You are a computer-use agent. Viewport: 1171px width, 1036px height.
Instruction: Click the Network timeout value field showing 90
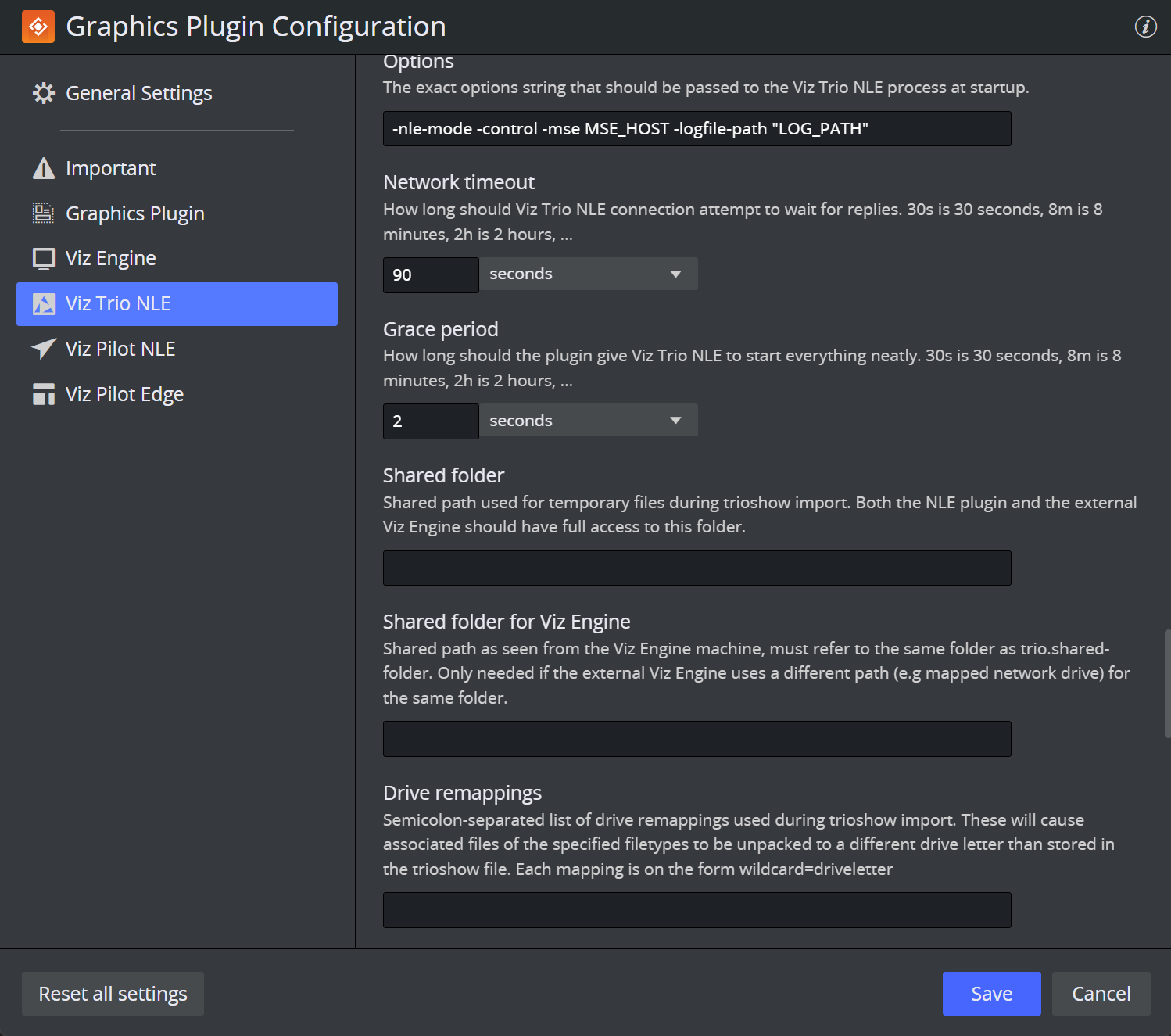coord(431,275)
